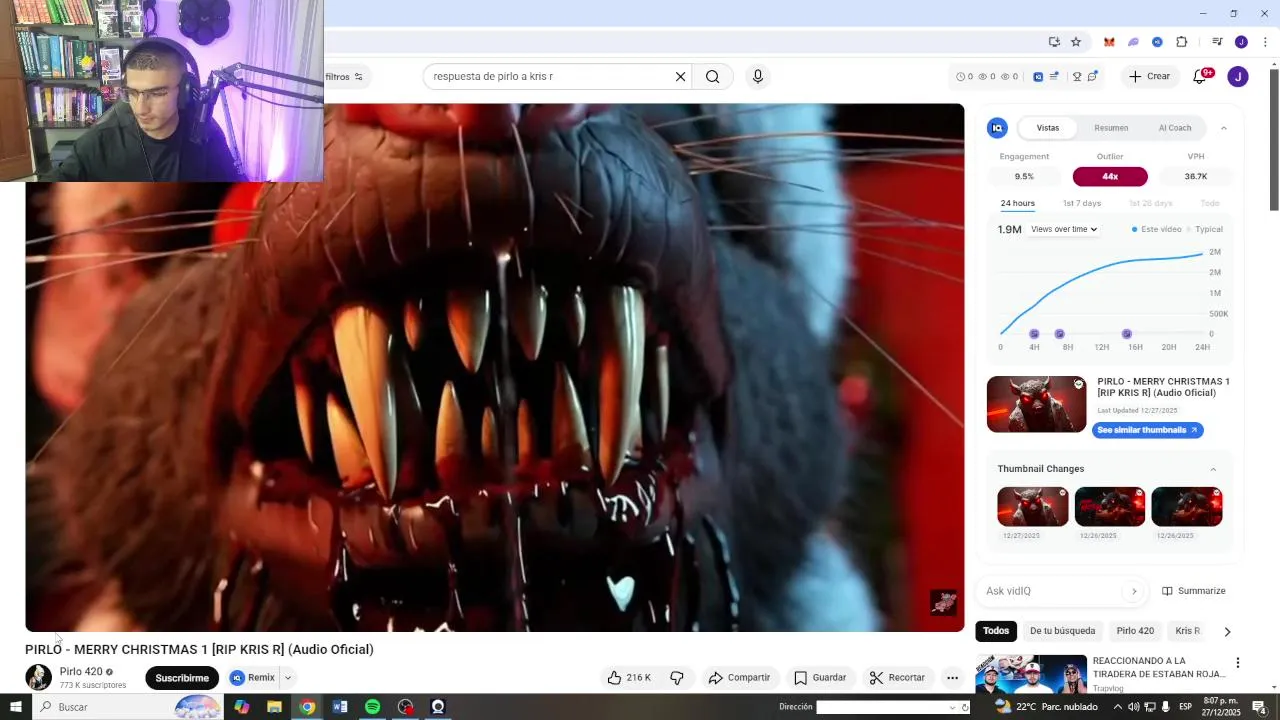Screen dimensions: 1280x720
Task: Click the 16H marker on the chart
Action: coord(1127,334)
